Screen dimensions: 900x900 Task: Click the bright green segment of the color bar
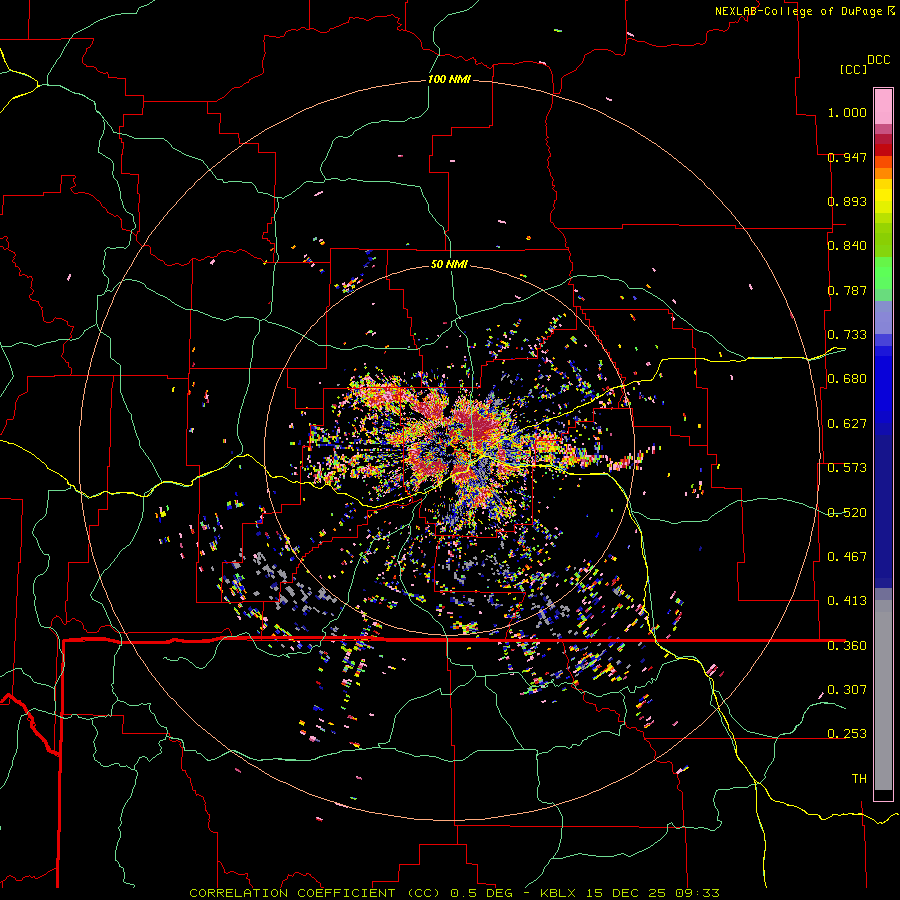point(883,273)
